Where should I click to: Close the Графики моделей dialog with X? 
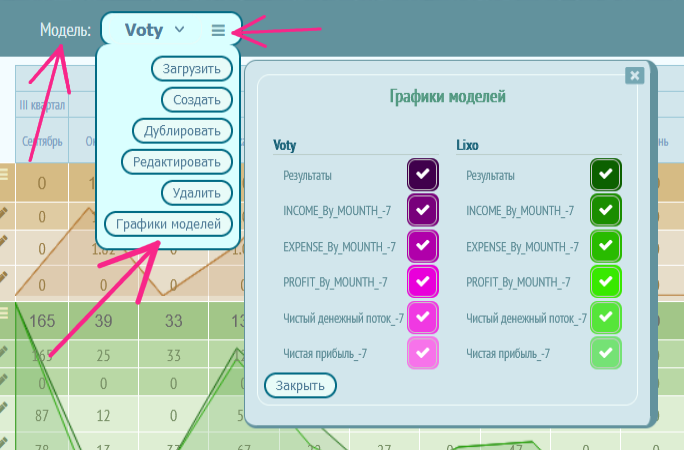click(x=633, y=75)
